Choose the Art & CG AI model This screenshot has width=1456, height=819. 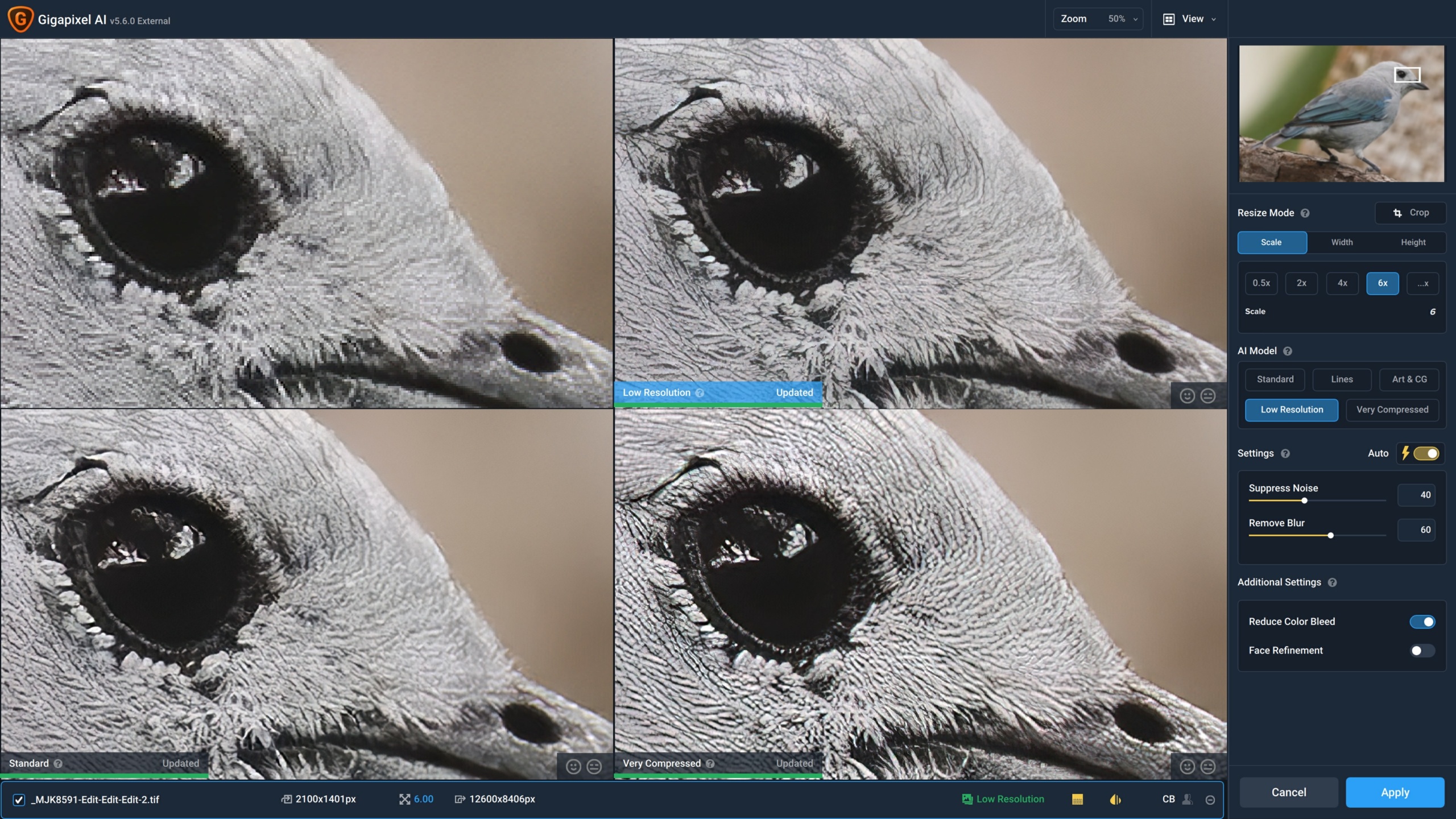coord(1409,380)
